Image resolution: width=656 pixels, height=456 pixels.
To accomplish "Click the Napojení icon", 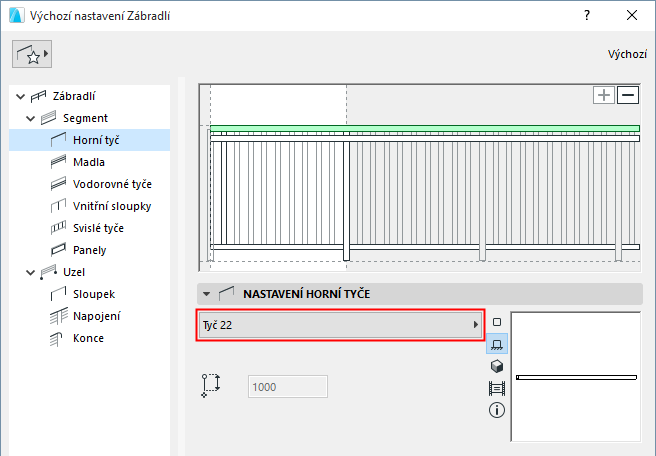I will coord(59,316).
